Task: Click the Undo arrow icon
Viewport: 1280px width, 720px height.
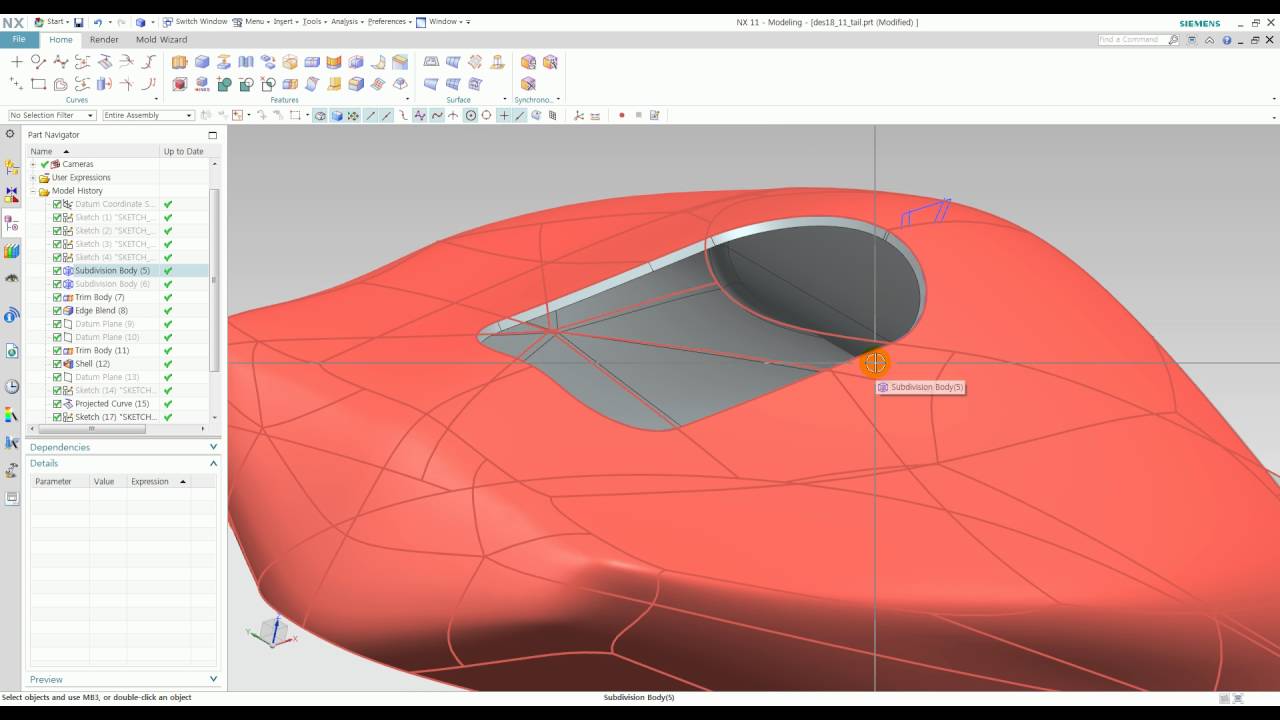Action: tap(98, 22)
